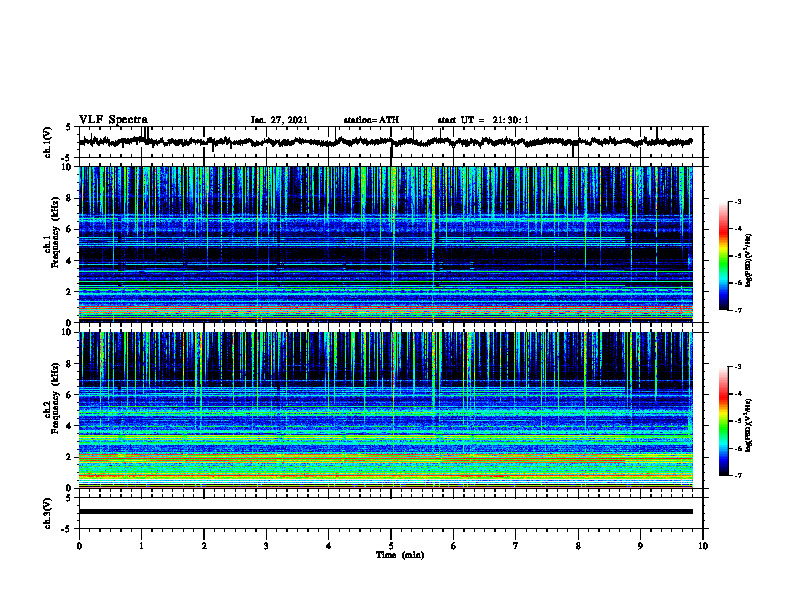Click the time axis tick label "0"
The width and height of the screenshot is (792, 612).
click(79, 546)
